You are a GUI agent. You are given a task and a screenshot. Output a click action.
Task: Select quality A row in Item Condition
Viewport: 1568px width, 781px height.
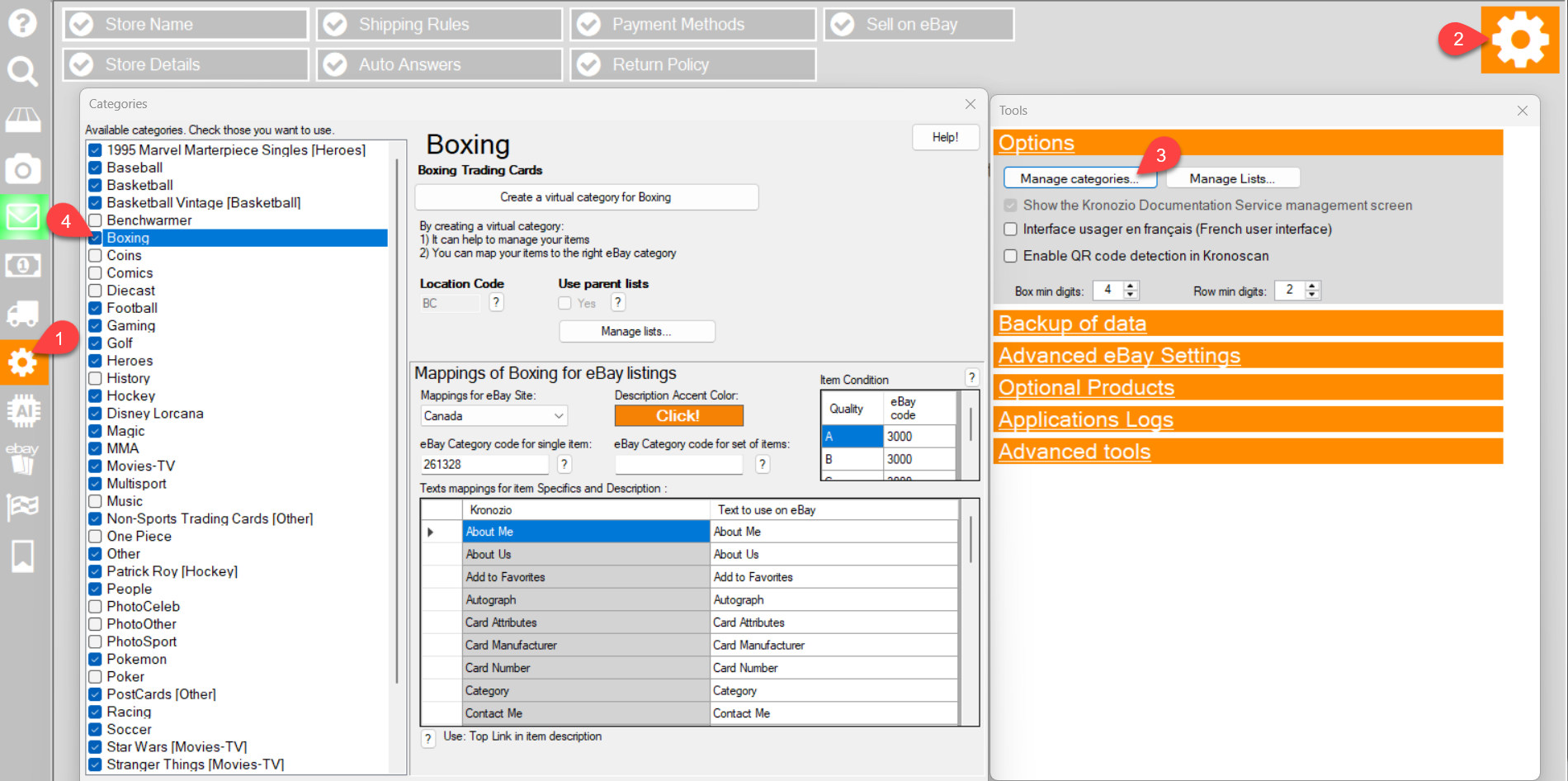[x=852, y=436]
